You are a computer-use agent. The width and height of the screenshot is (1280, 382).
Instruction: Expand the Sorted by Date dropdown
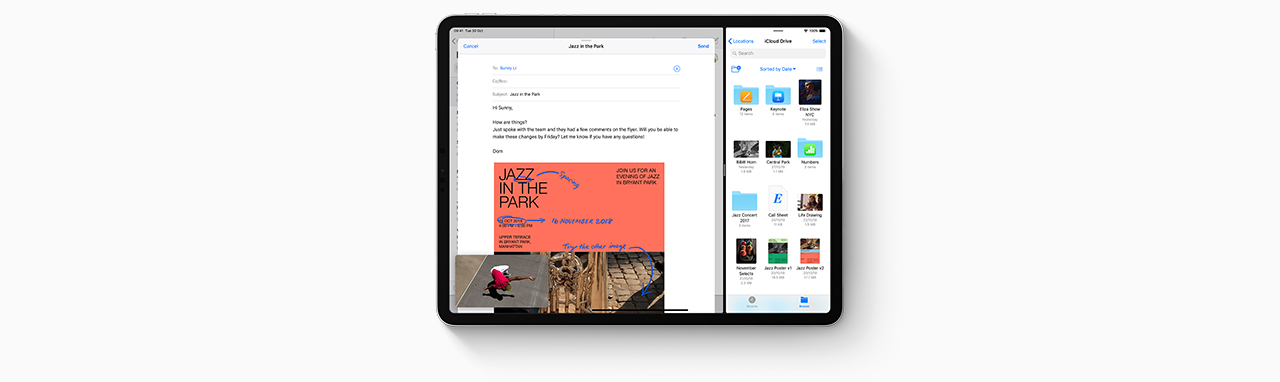778,69
